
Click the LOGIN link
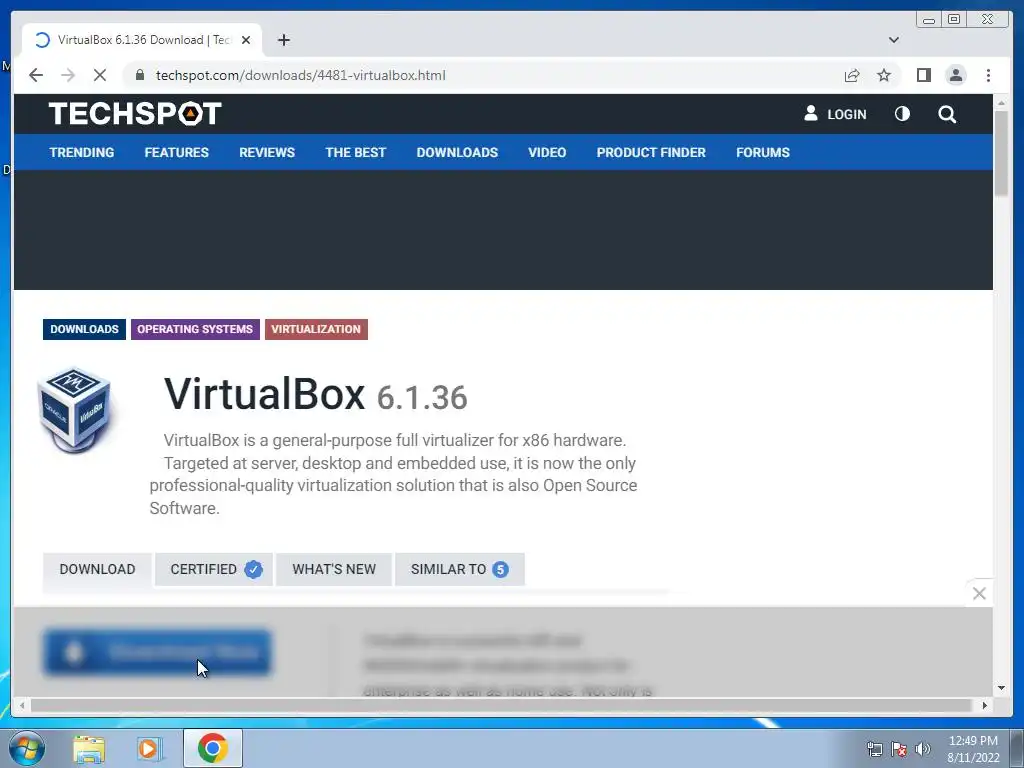coord(835,114)
